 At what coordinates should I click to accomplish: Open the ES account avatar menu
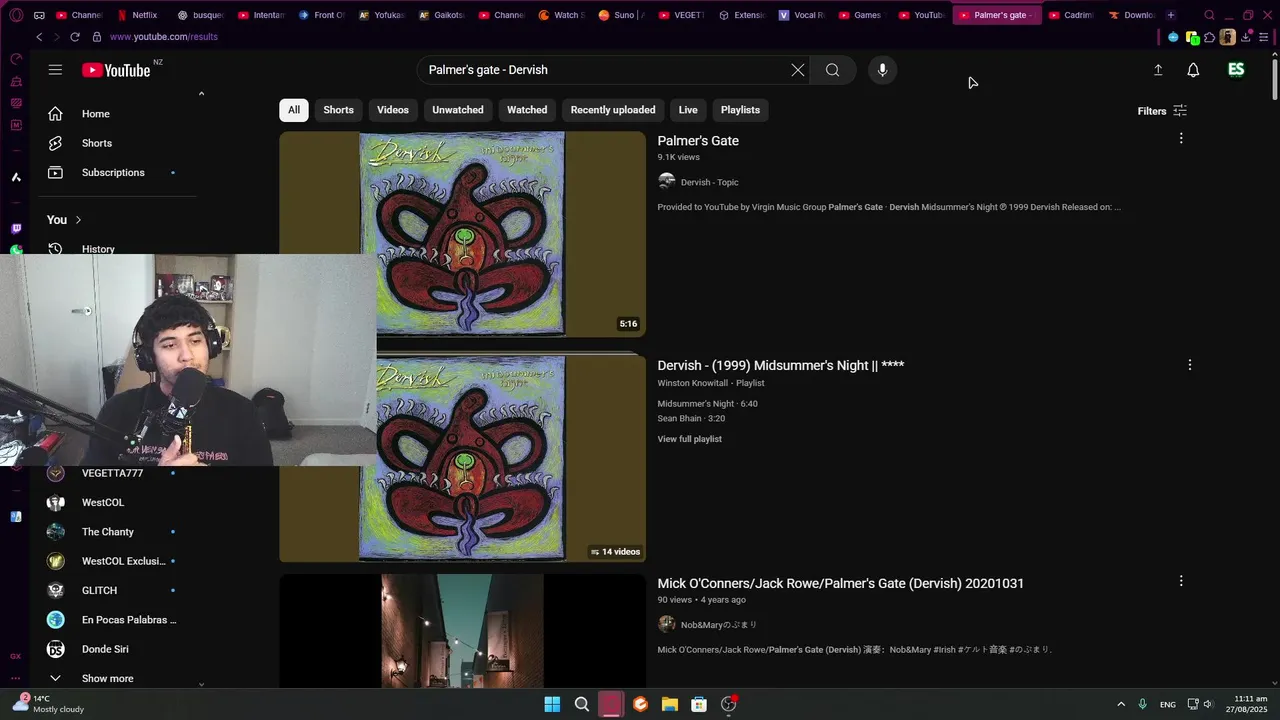point(1236,70)
